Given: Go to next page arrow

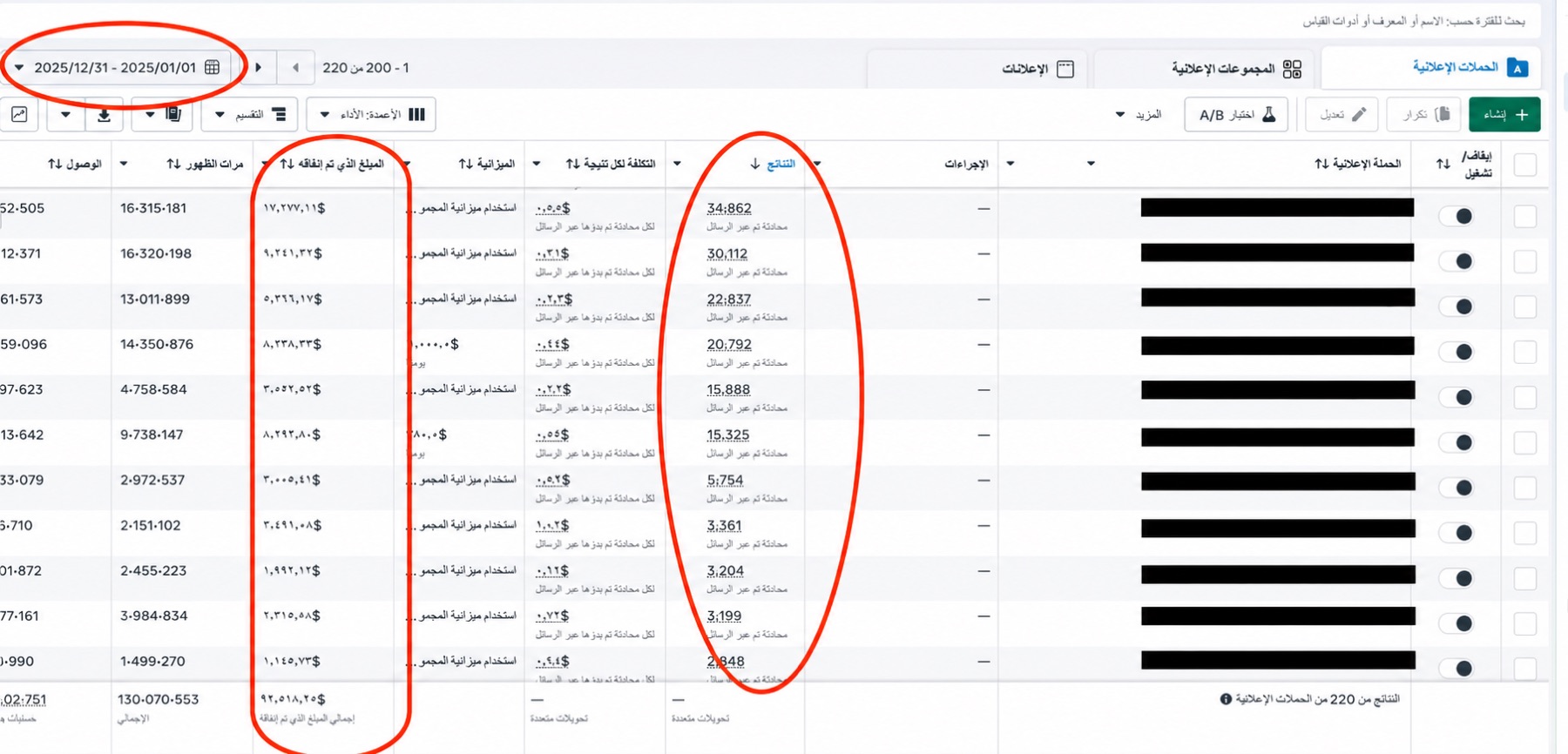Looking at the screenshot, I should (259, 67).
